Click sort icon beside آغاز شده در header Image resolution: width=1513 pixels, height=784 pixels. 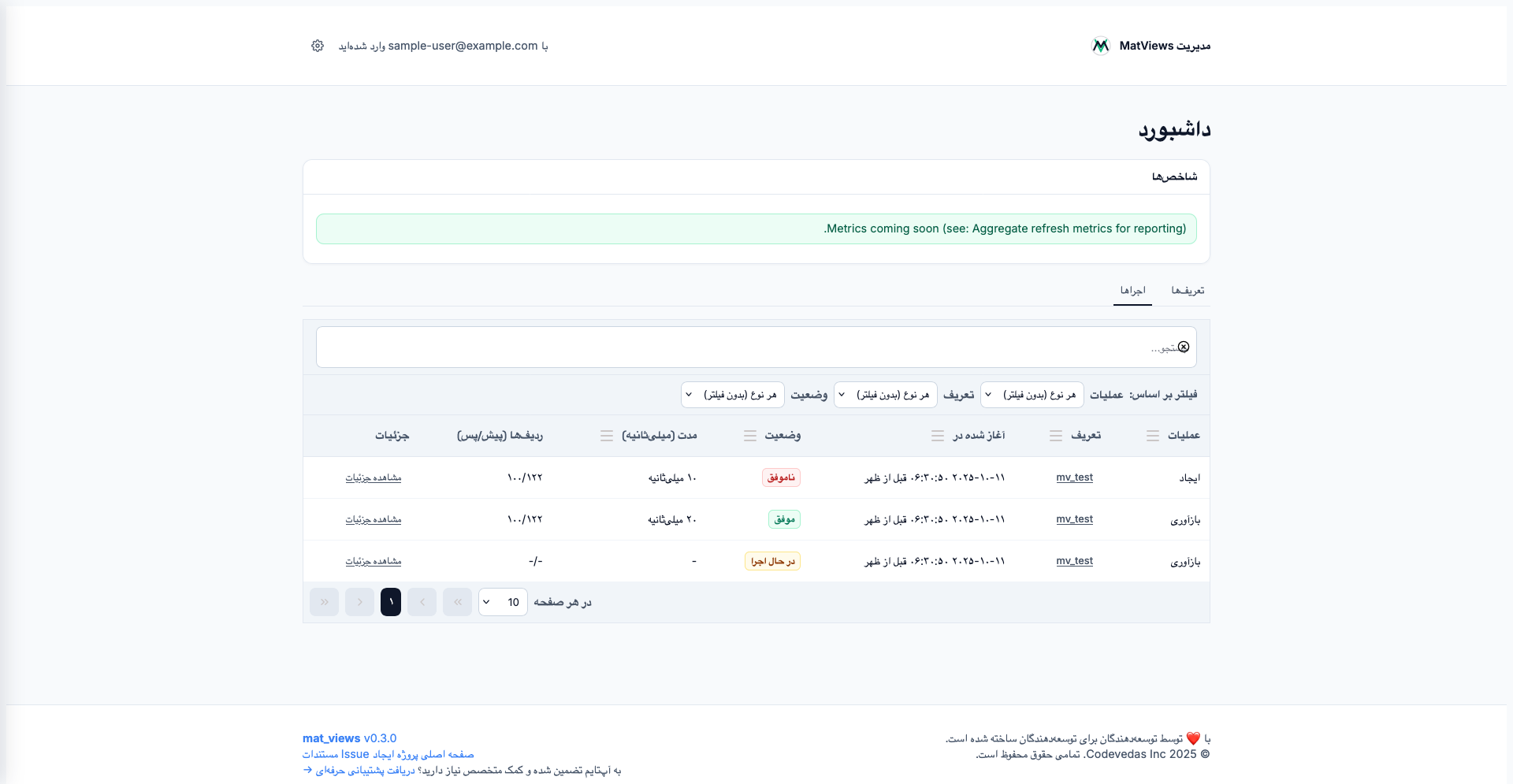point(938,436)
